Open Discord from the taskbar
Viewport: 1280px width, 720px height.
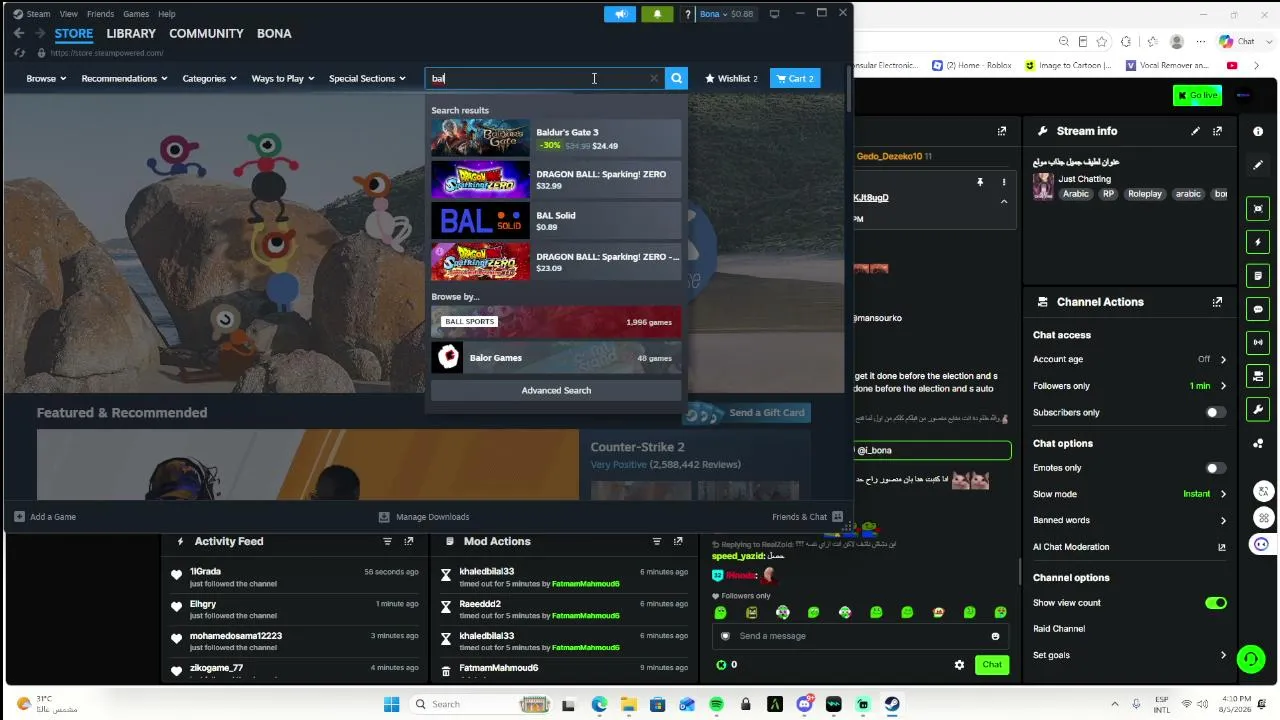tap(804, 704)
